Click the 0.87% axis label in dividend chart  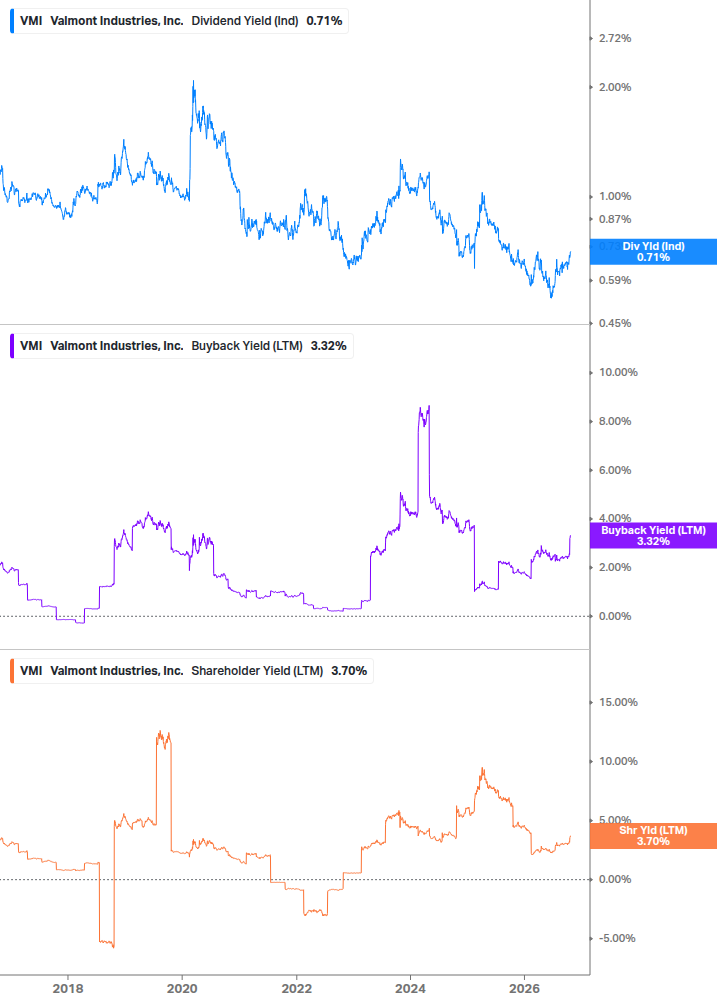(x=615, y=219)
